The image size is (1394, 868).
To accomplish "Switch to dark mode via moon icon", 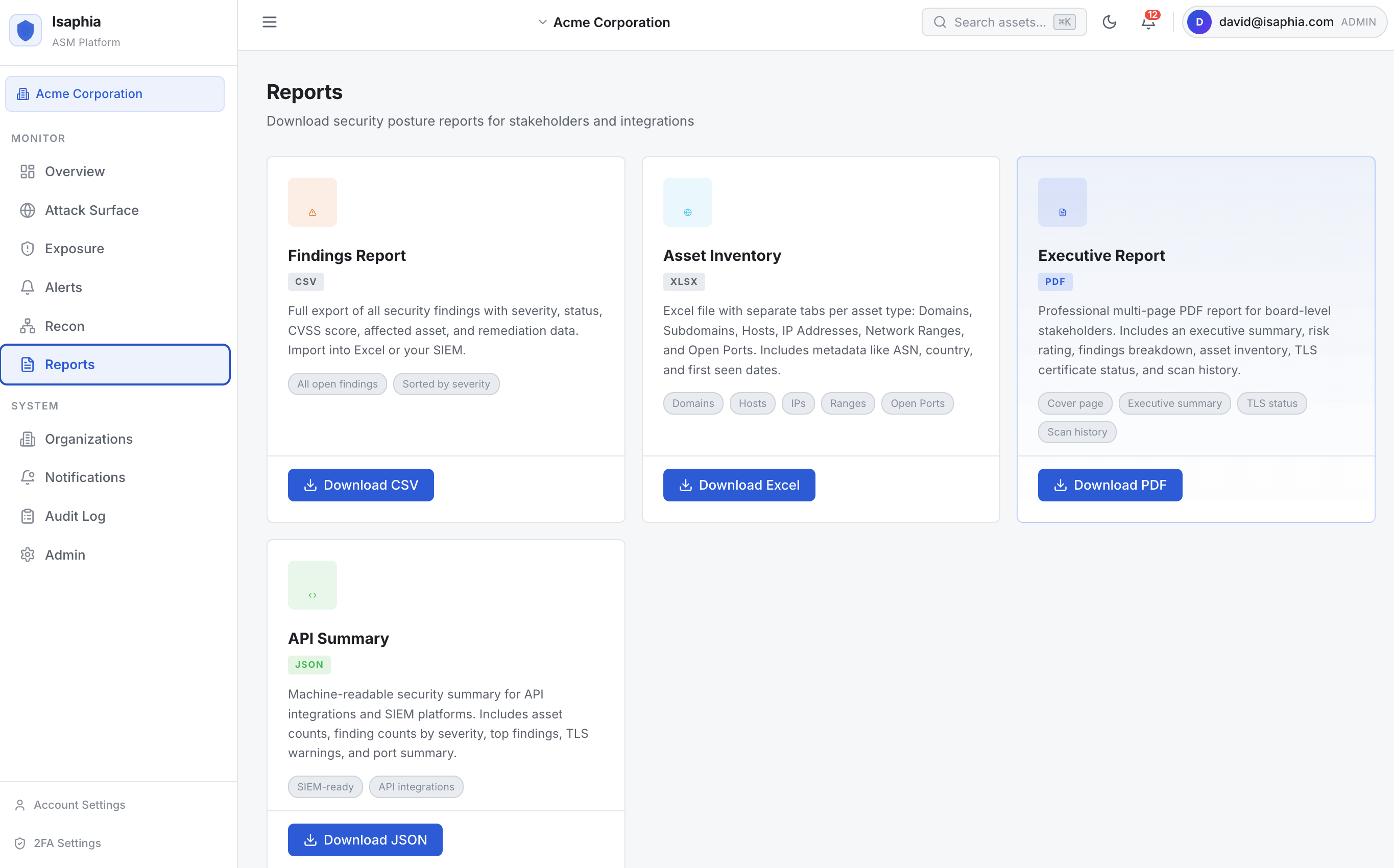I will coord(1109,22).
